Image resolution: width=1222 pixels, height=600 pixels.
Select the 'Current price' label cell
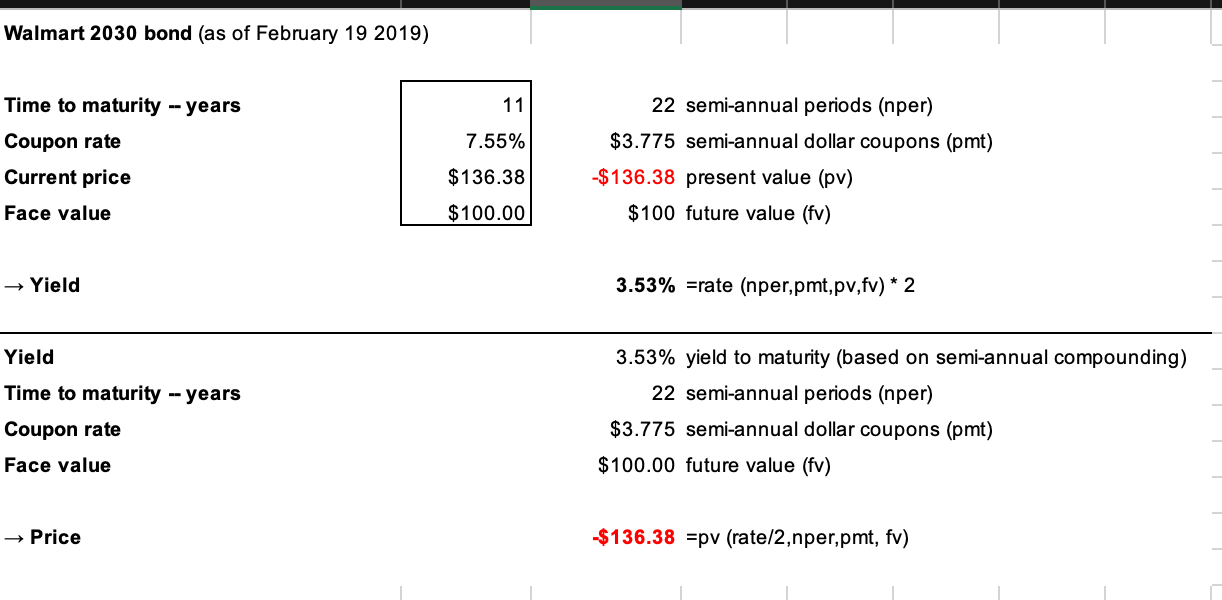click(68, 177)
